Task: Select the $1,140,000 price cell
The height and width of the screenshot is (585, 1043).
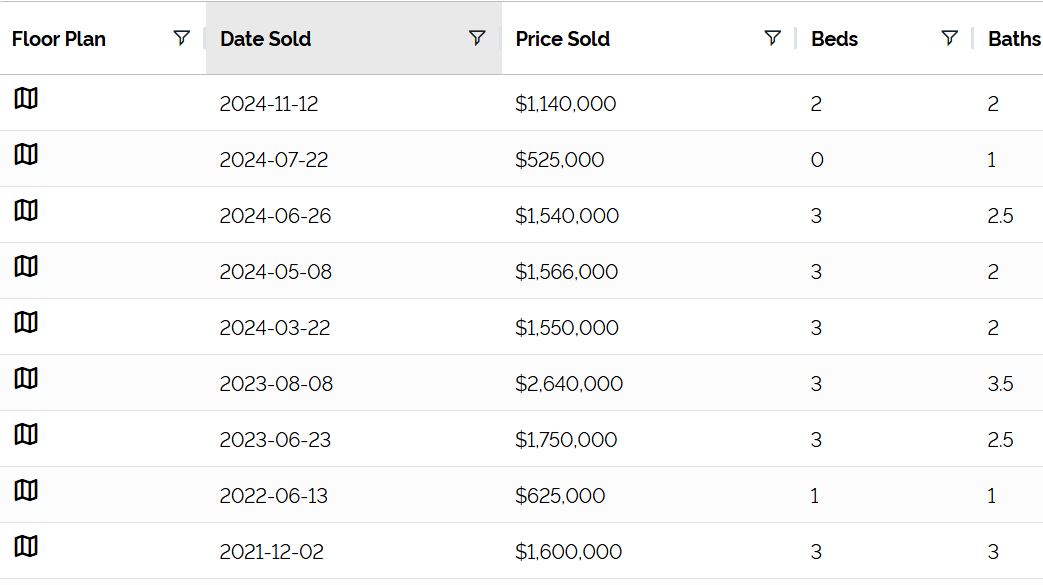Action: coord(565,104)
